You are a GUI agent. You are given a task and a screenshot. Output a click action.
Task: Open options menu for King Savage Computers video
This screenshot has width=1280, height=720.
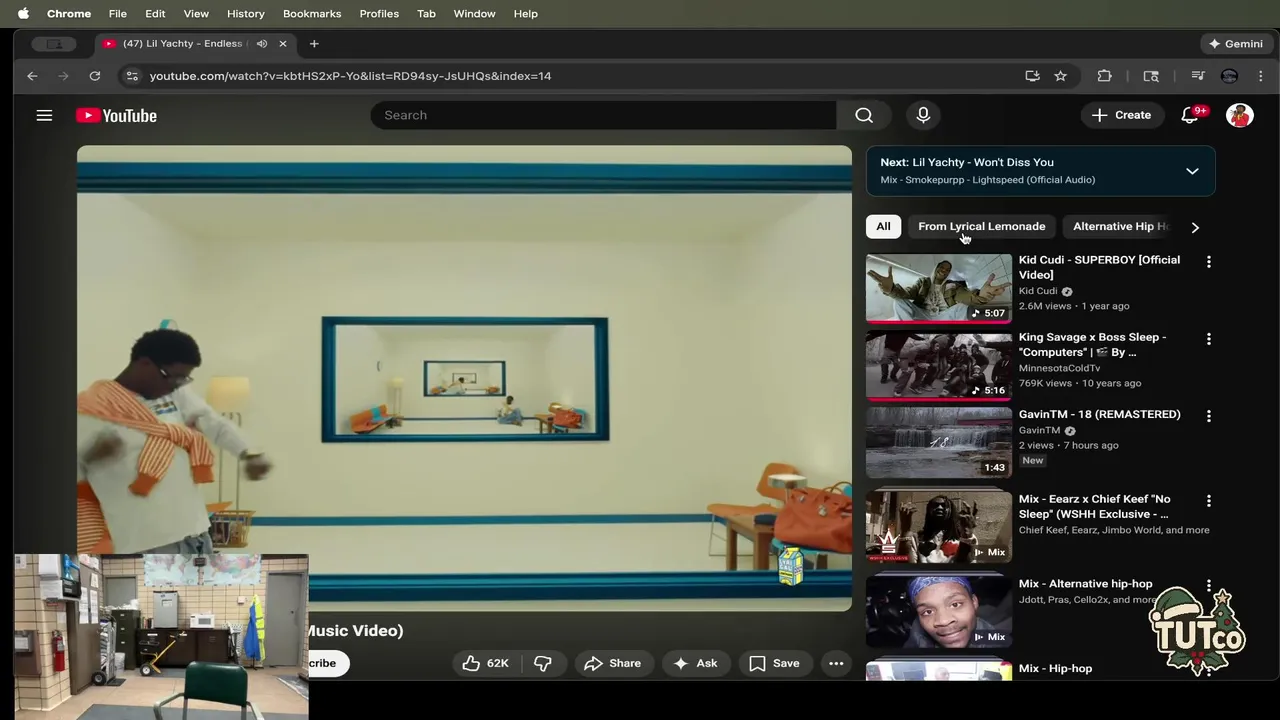click(x=1208, y=339)
